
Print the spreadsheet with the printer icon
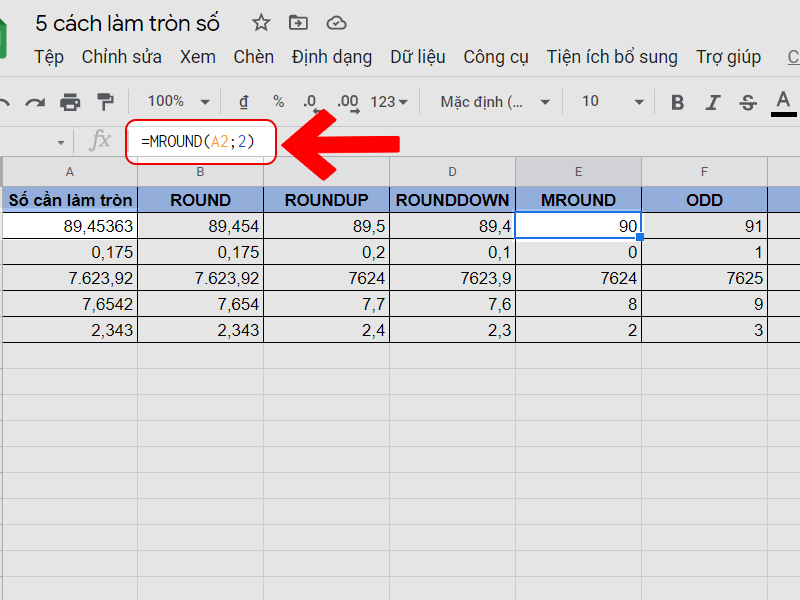tap(70, 102)
